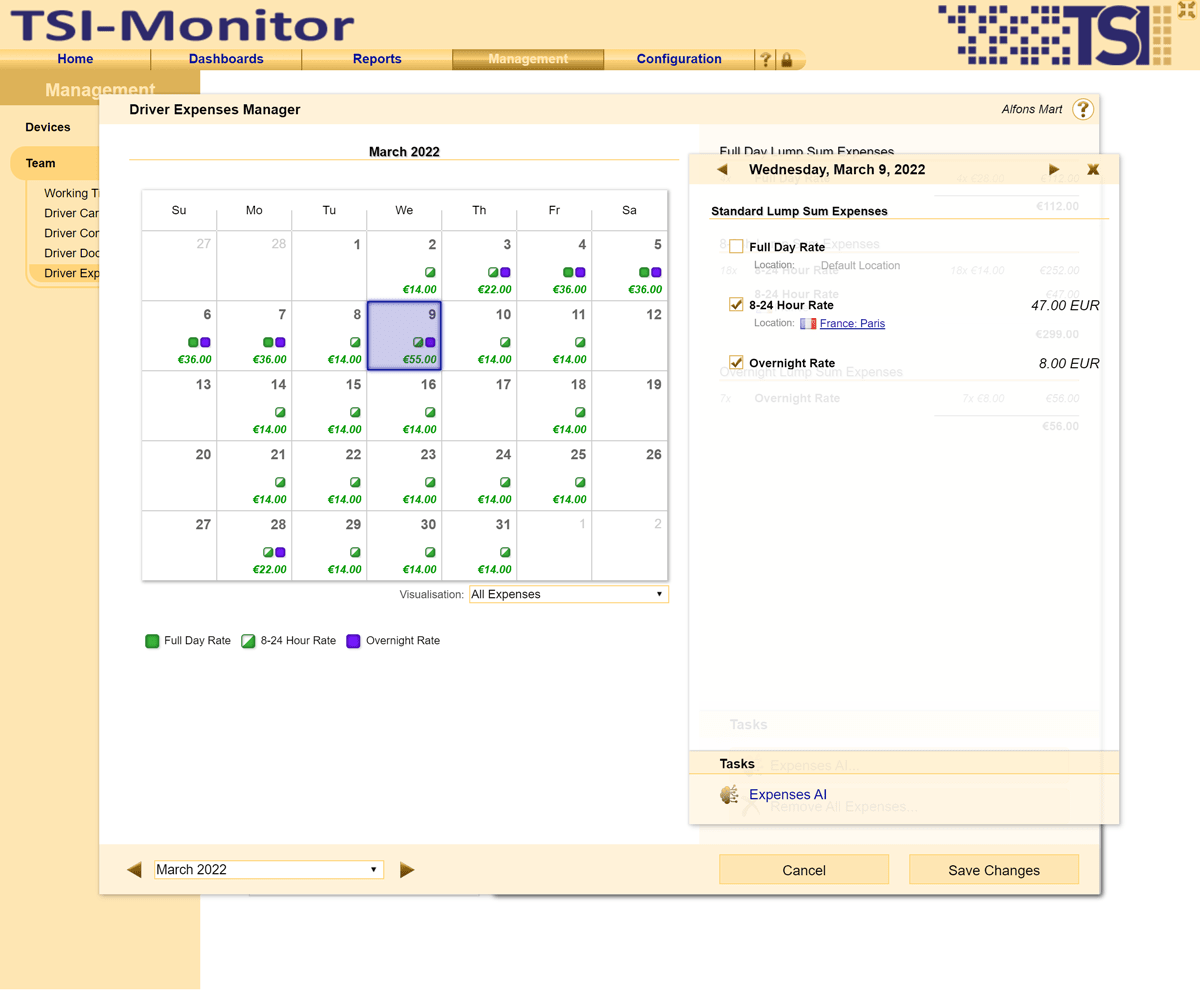Image resolution: width=1200 pixels, height=1000 pixels.
Task: Open the France: Paris location link
Action: click(852, 324)
